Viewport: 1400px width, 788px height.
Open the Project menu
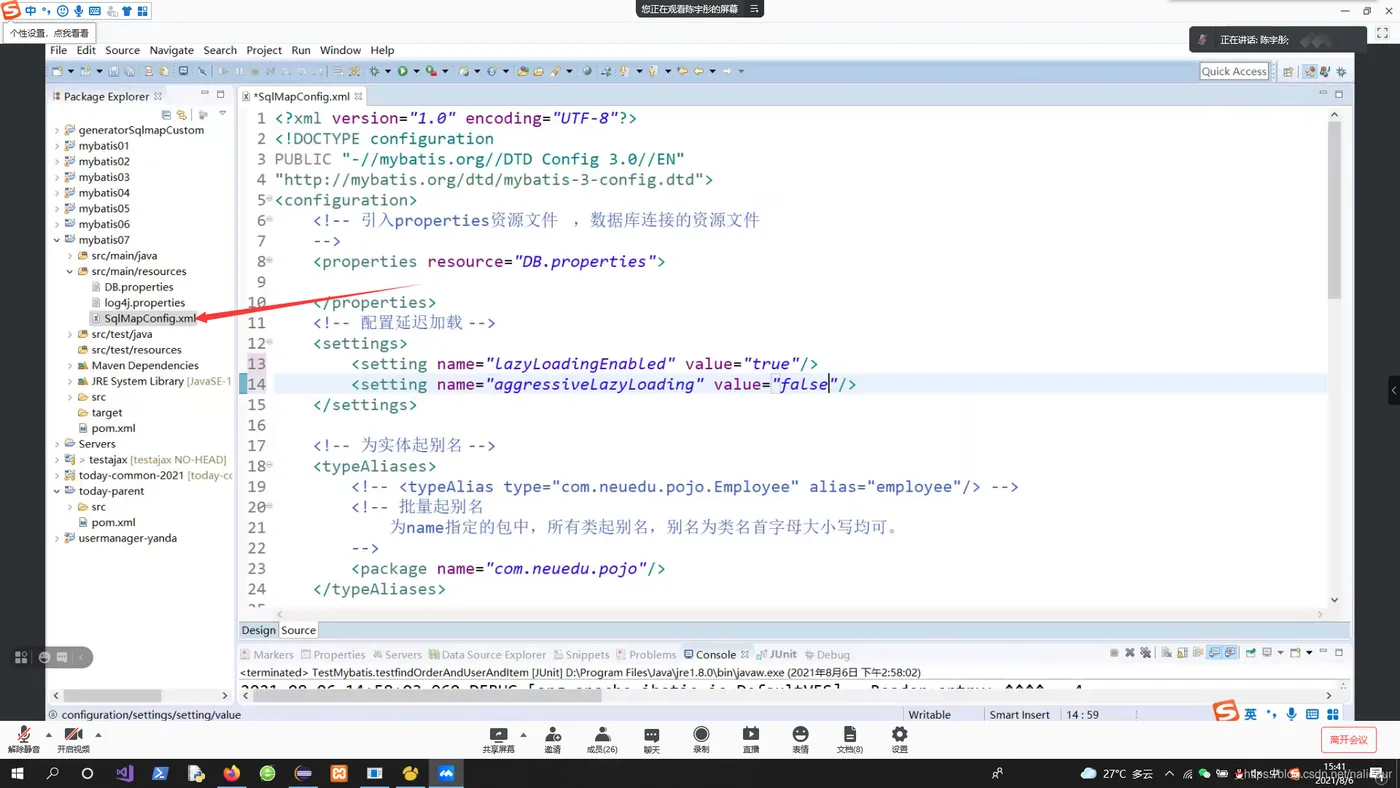(264, 50)
